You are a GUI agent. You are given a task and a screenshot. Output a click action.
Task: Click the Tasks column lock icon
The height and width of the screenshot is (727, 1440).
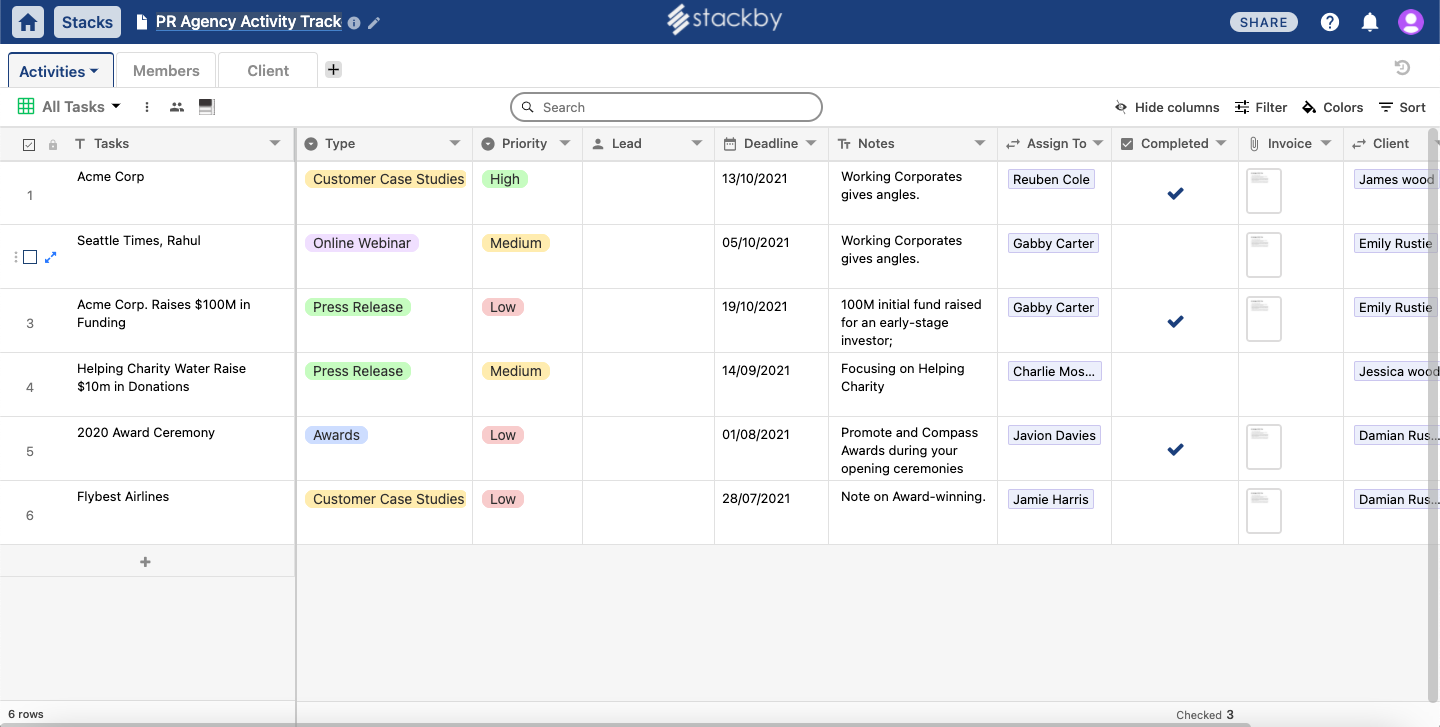[53, 145]
